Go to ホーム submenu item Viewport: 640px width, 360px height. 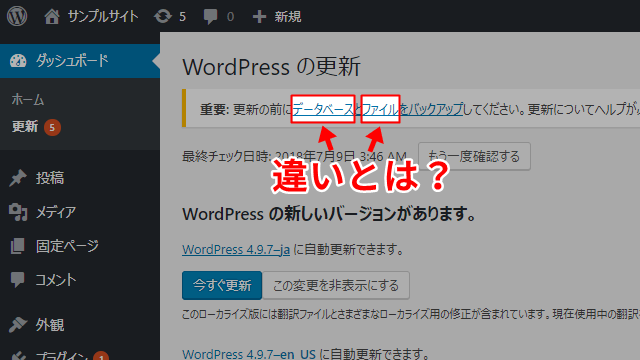click(x=28, y=100)
